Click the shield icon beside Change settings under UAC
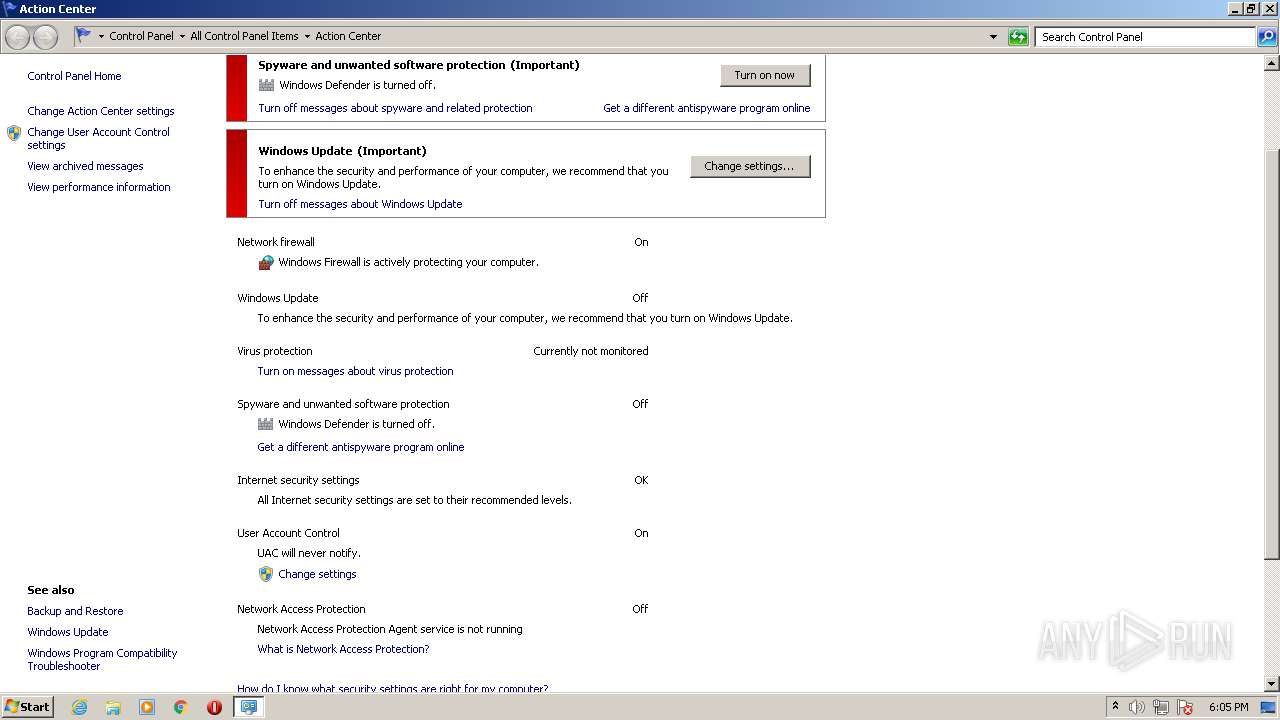This screenshot has width=1280, height=720. (265, 574)
